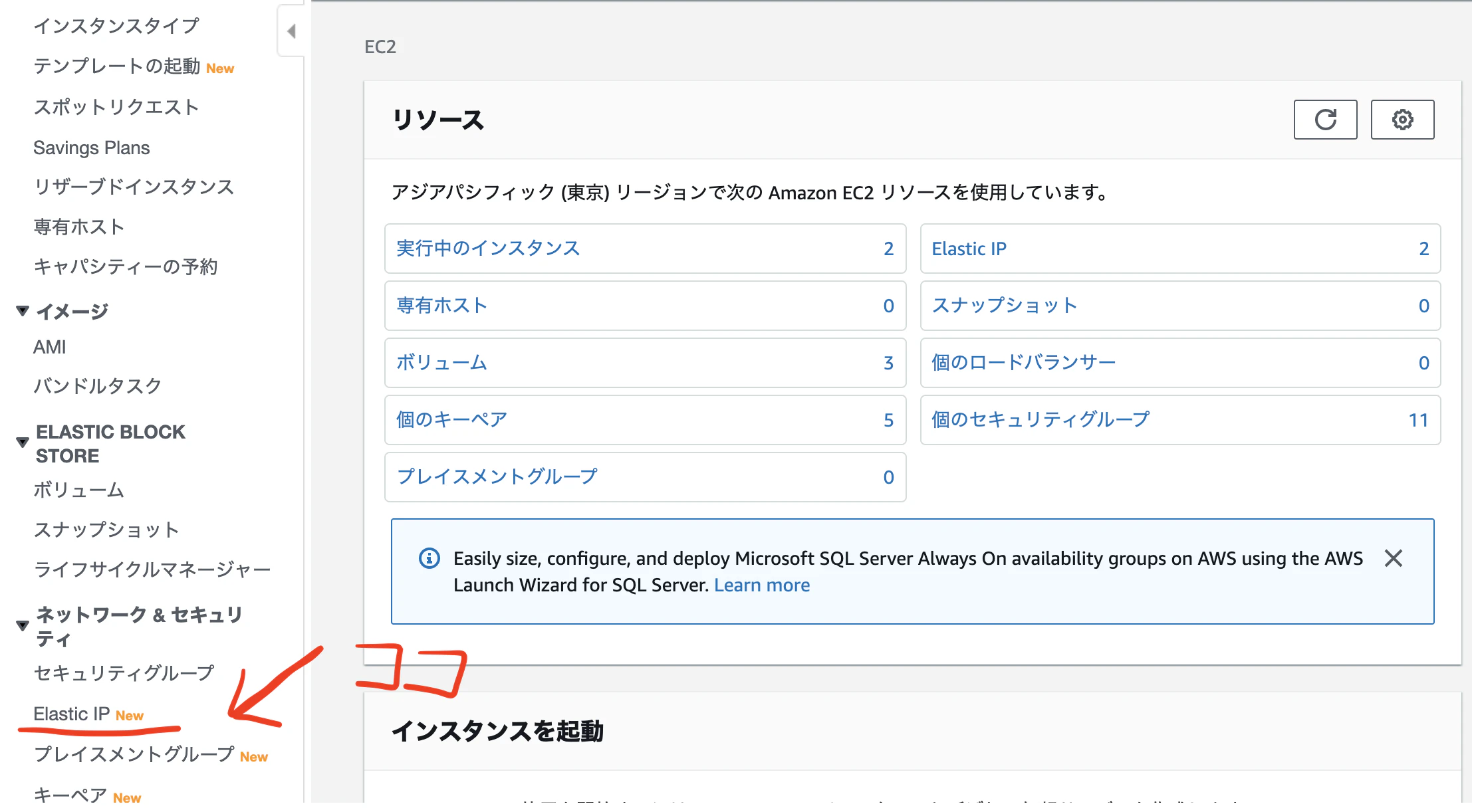Click the security group count 11
The width and height of the screenshot is (1472, 812).
click(x=1418, y=420)
